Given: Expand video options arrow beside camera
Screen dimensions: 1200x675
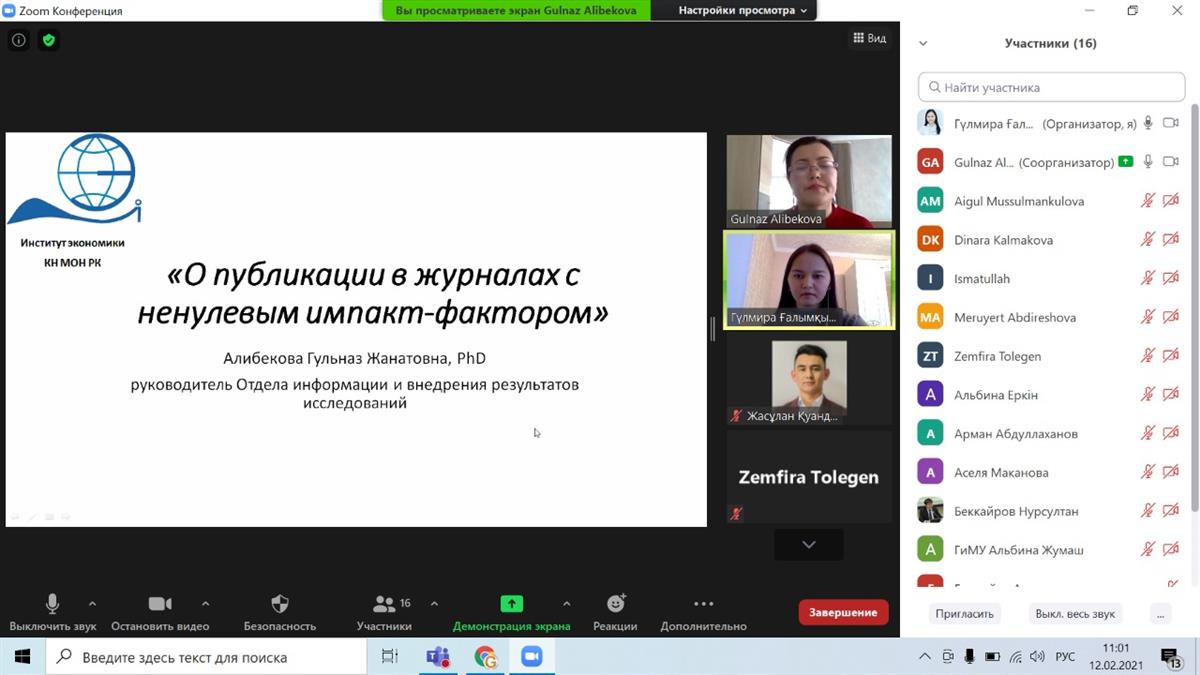Looking at the screenshot, I should tap(205, 604).
